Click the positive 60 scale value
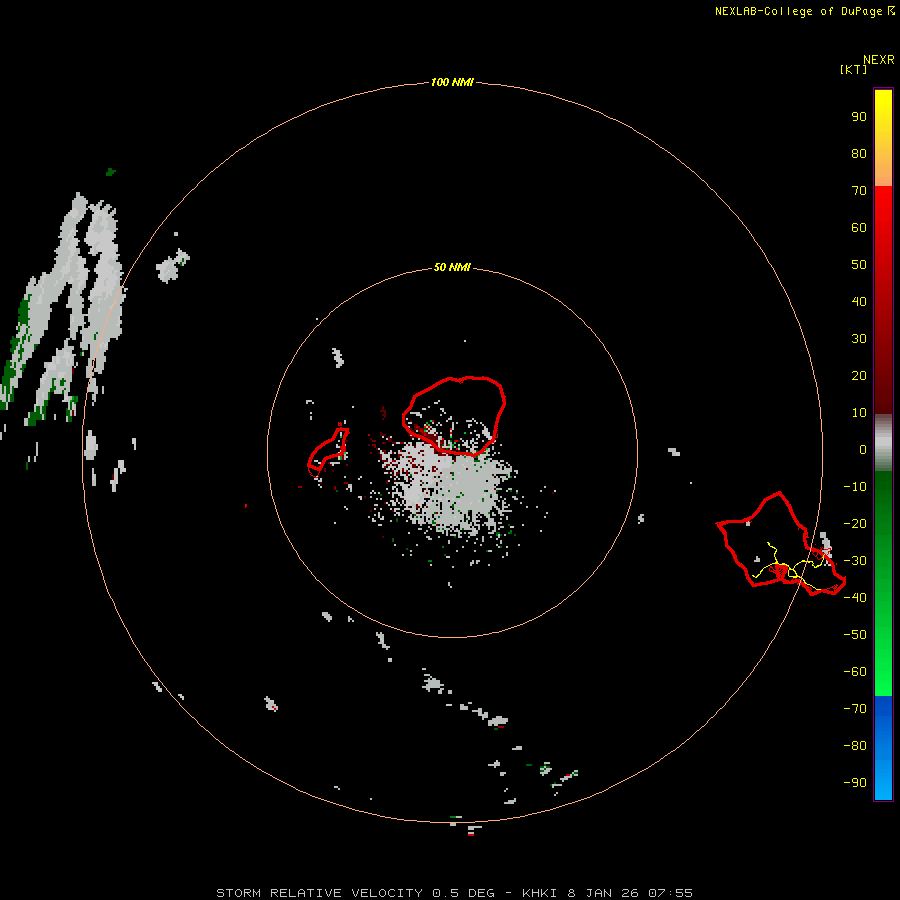This screenshot has height=900, width=900. point(859,227)
